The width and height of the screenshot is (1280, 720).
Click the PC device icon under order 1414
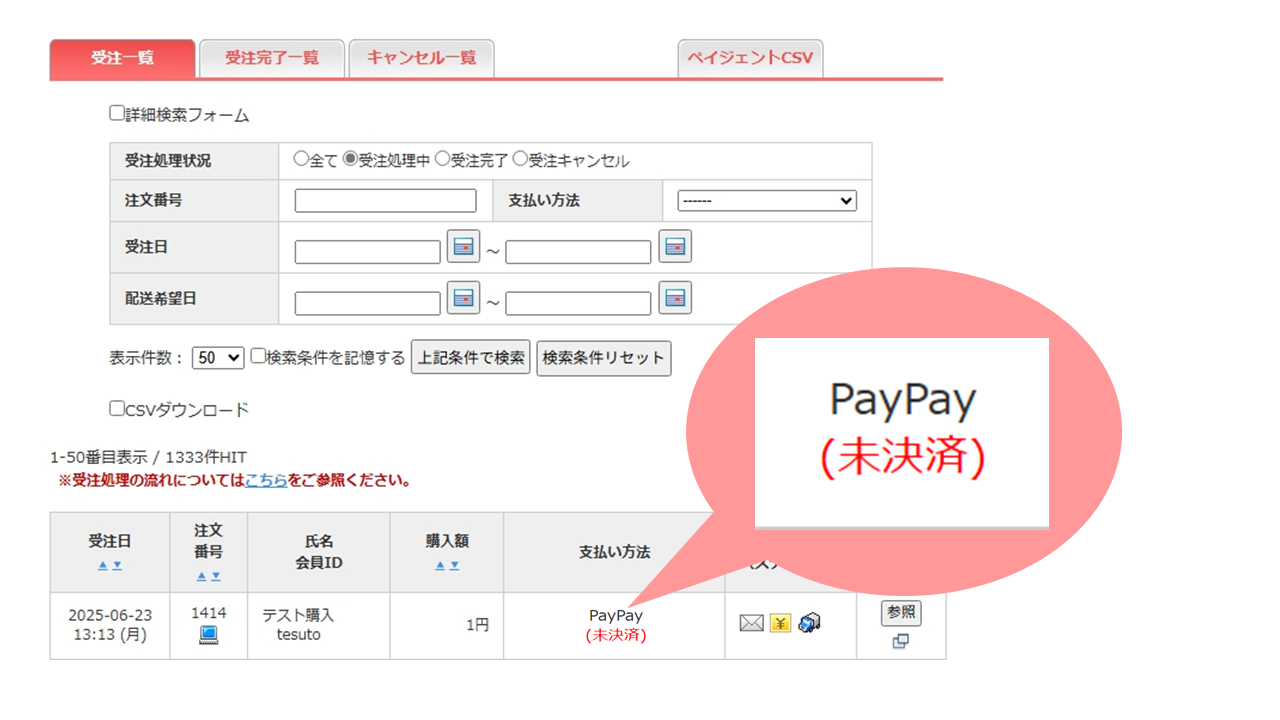click(x=208, y=634)
